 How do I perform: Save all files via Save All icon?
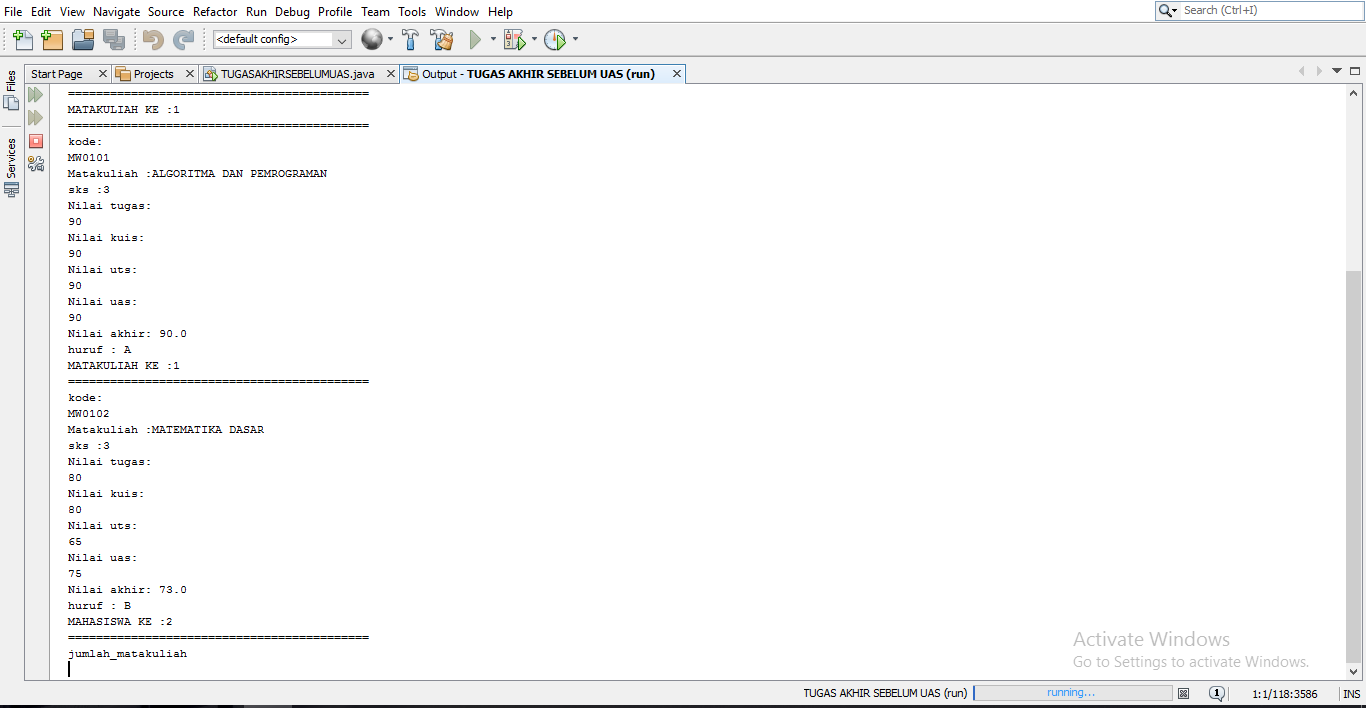click(113, 39)
